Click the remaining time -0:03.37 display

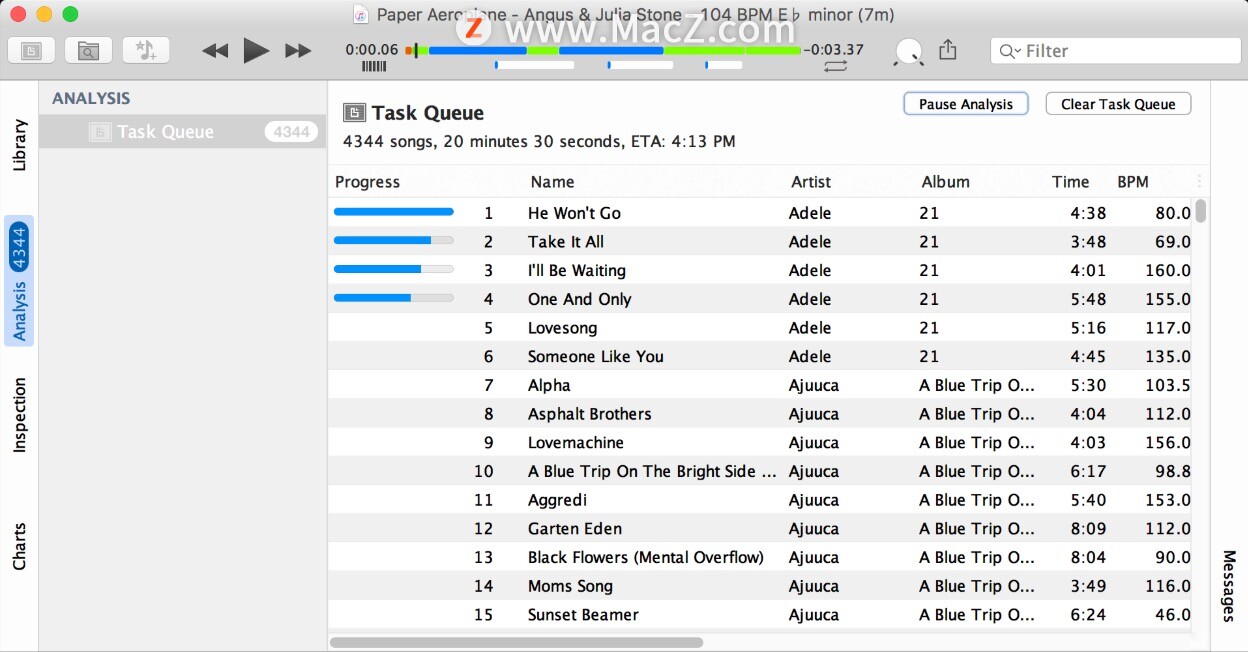coord(834,50)
